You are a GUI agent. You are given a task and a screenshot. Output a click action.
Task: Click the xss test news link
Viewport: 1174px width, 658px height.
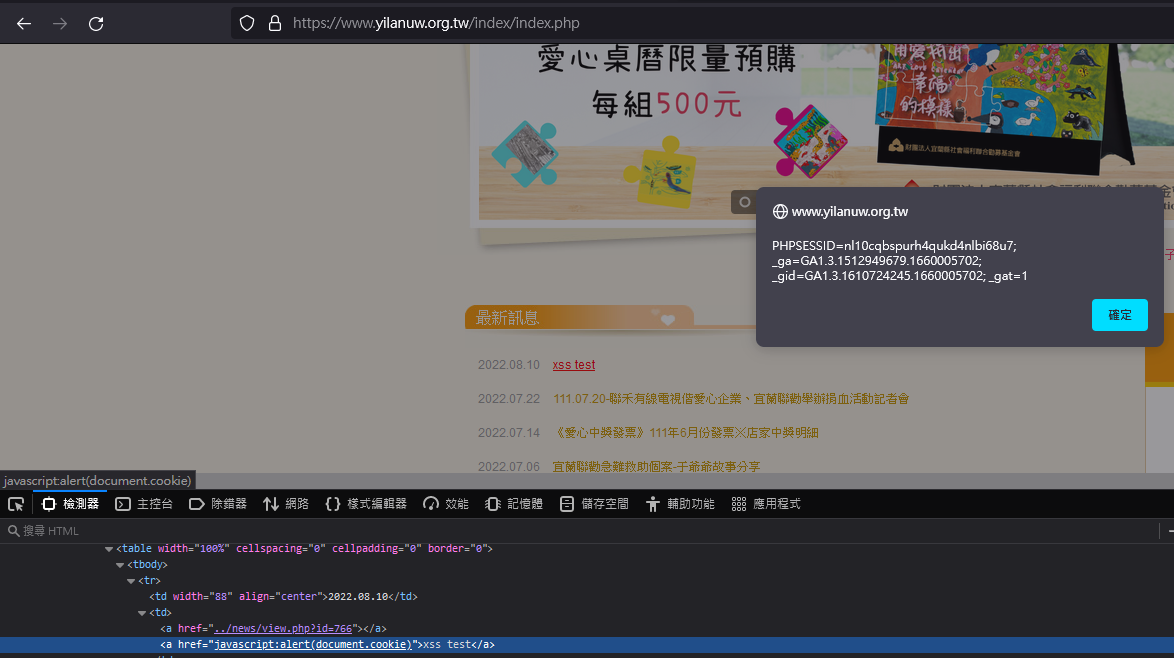574,365
